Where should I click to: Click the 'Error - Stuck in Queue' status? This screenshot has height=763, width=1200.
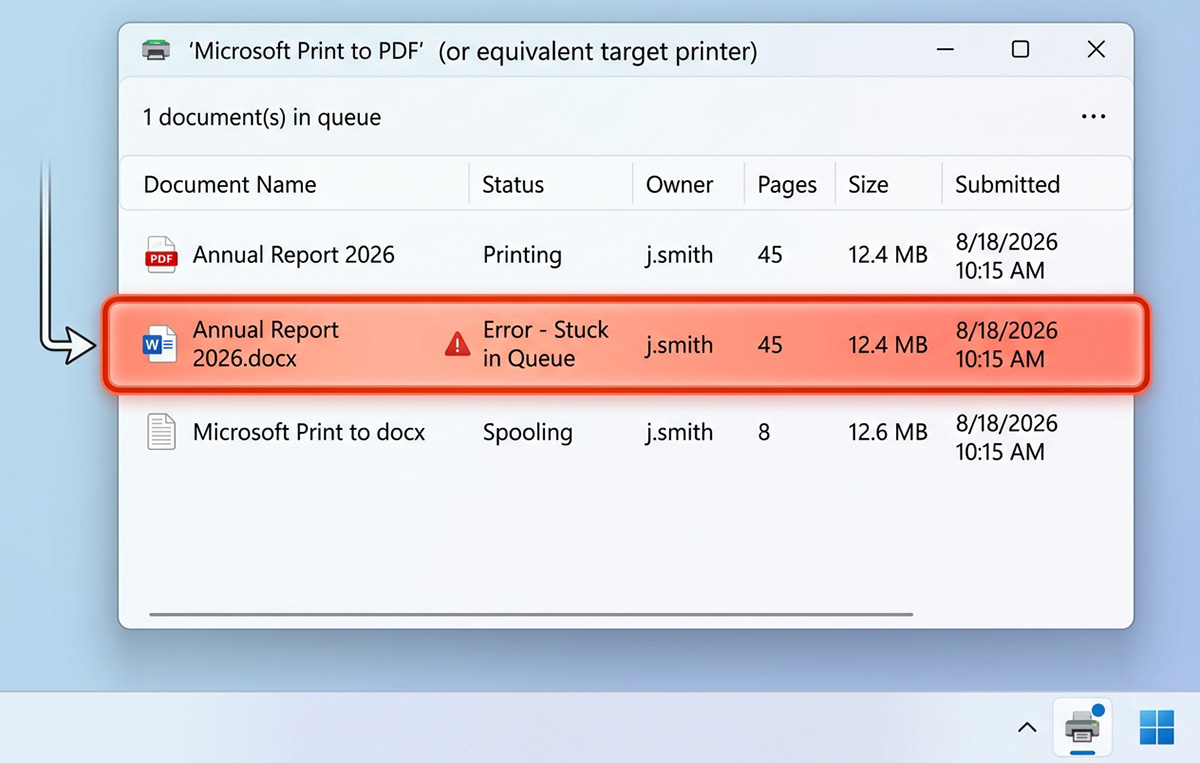(x=546, y=345)
